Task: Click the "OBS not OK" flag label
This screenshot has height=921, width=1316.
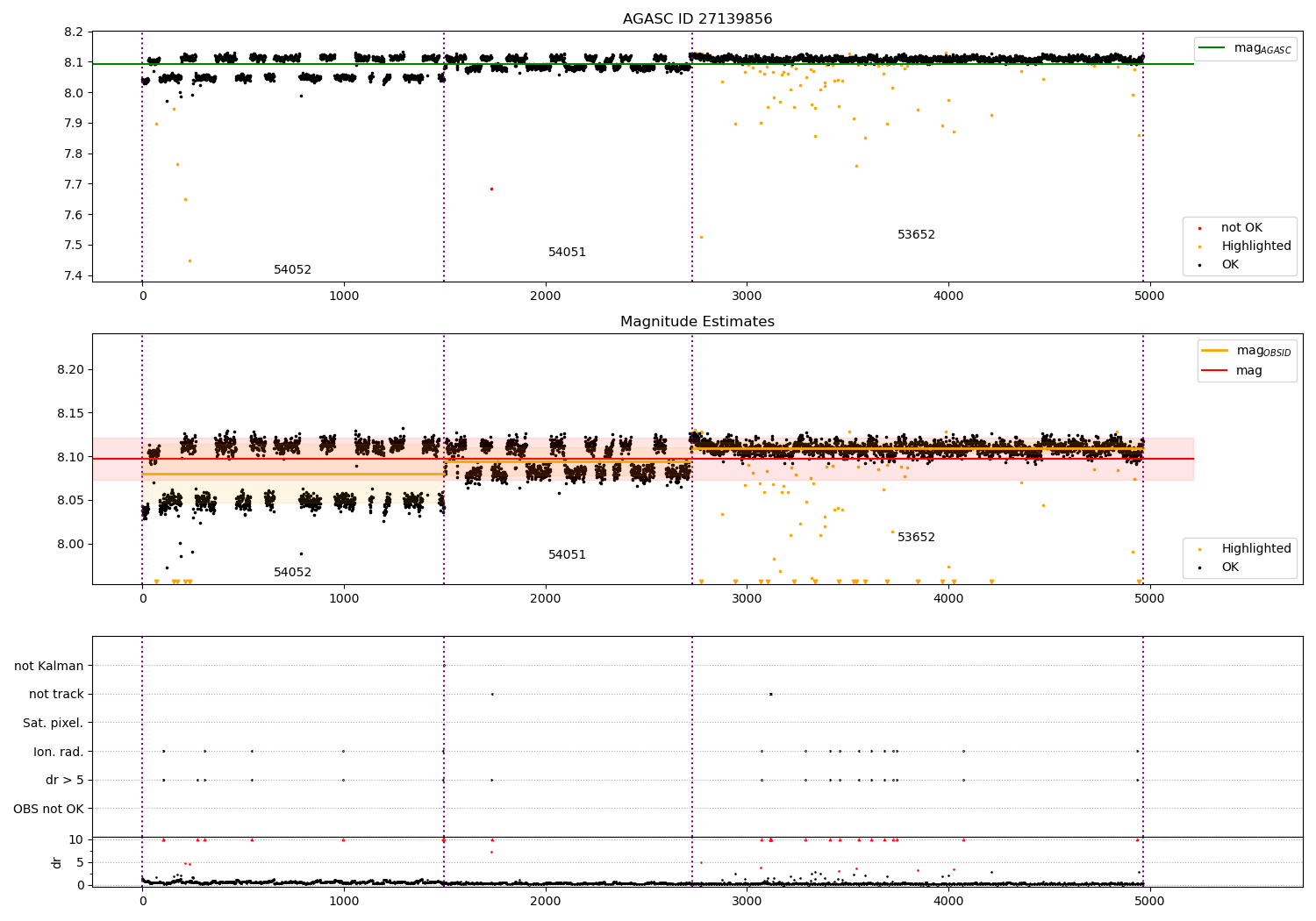Action: coord(49,809)
